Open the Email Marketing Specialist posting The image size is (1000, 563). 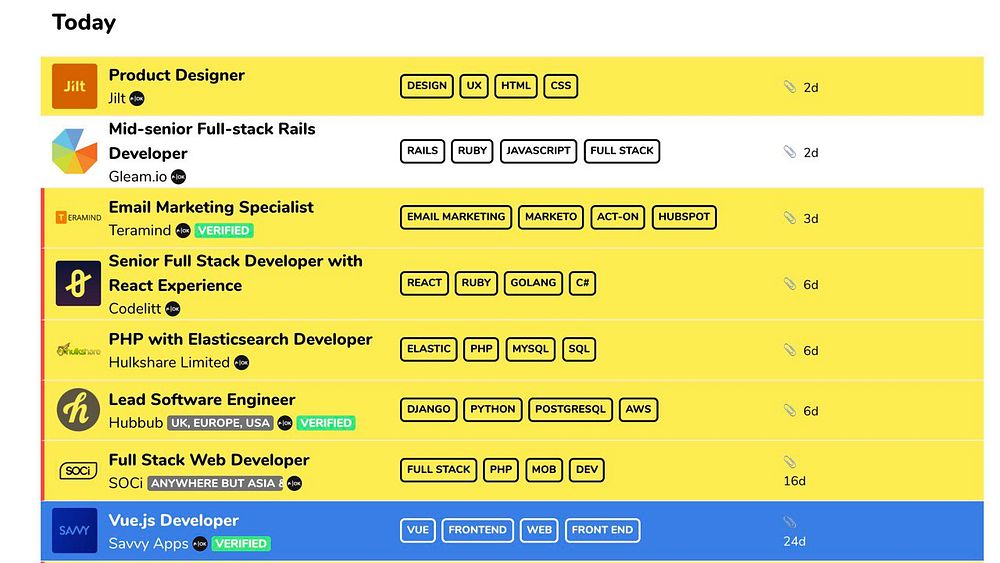coord(211,207)
